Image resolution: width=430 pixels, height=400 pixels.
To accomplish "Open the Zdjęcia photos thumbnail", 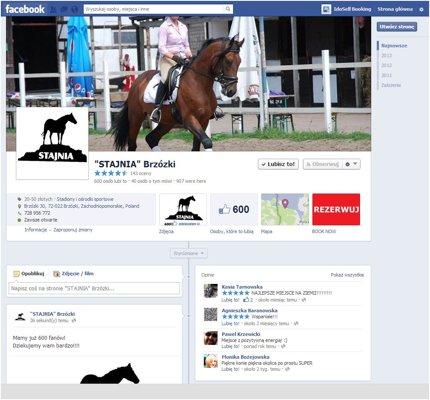I will (x=183, y=209).
